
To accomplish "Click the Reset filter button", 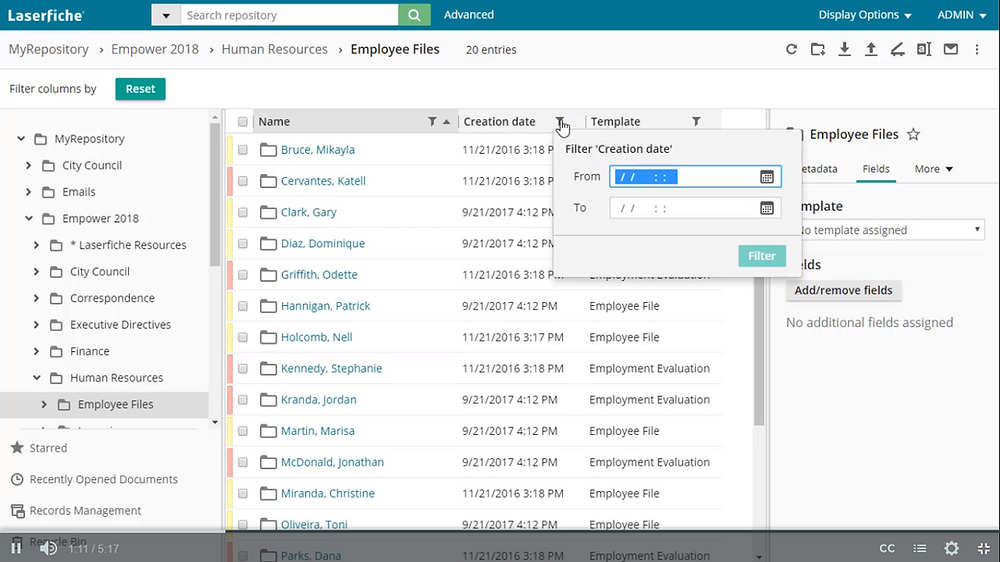I will [140, 89].
